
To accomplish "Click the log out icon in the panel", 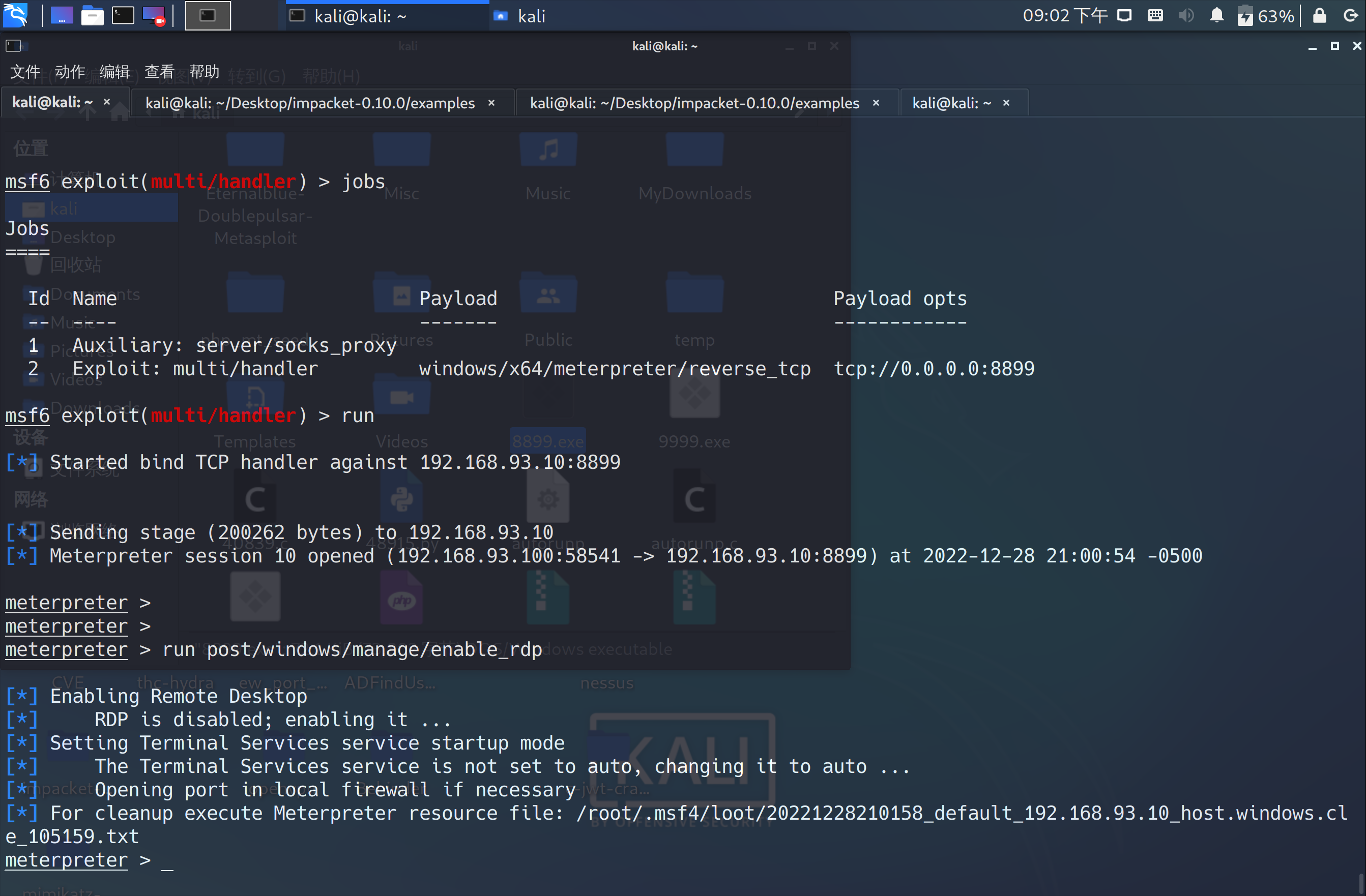I will (1351, 15).
